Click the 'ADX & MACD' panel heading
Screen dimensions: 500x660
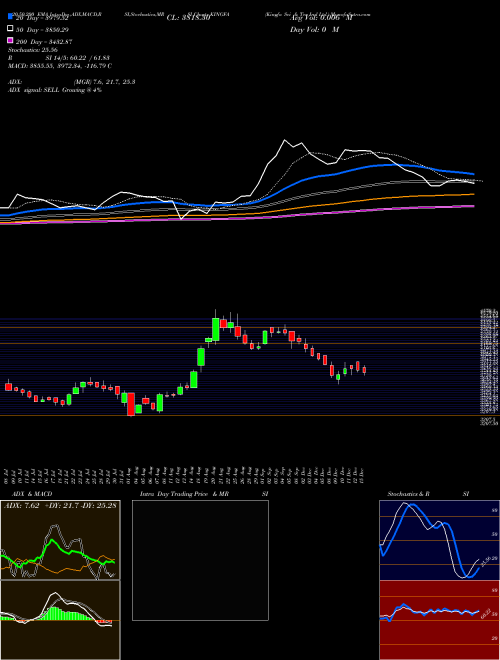[x=32, y=494]
